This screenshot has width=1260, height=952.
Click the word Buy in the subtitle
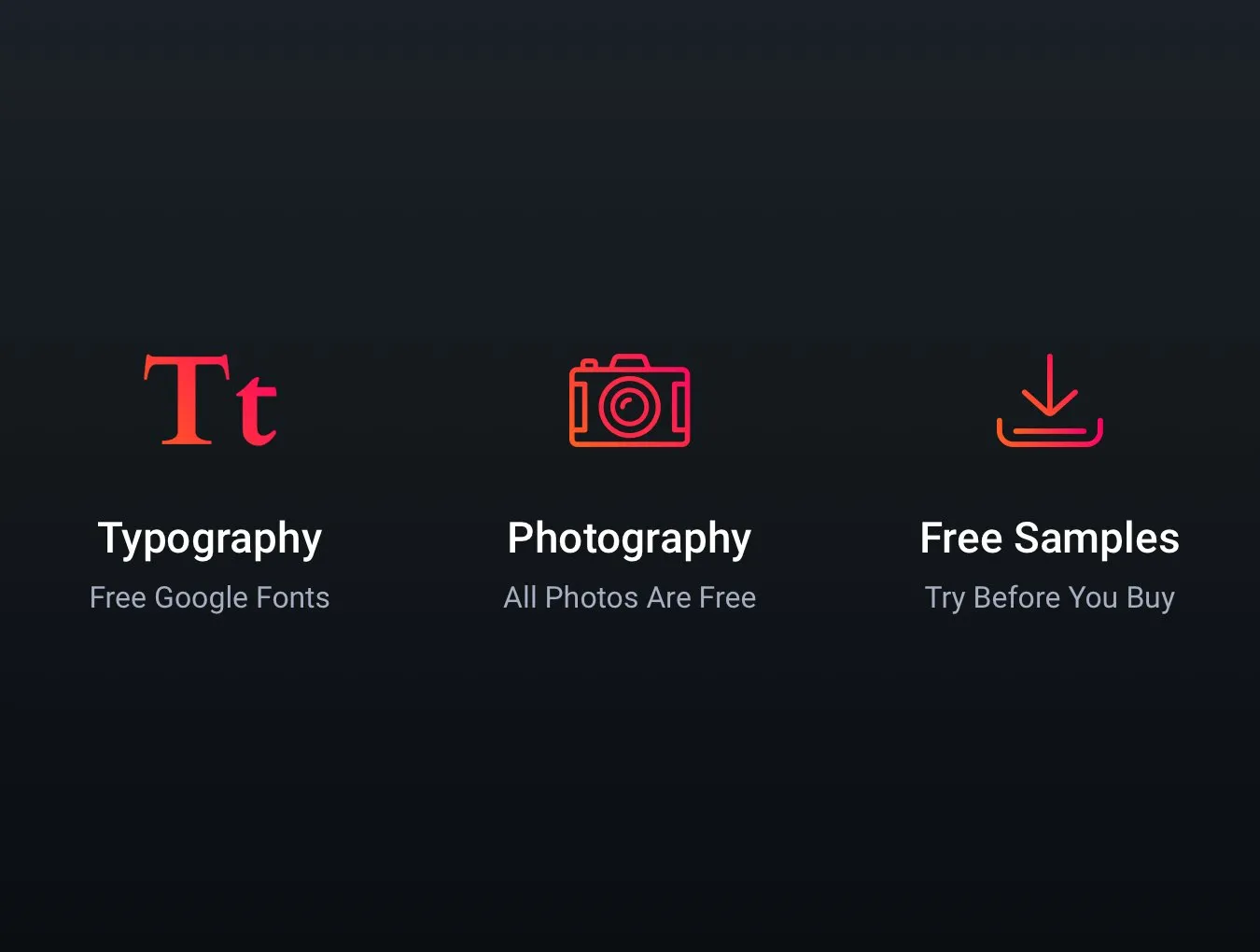pos(1151,598)
